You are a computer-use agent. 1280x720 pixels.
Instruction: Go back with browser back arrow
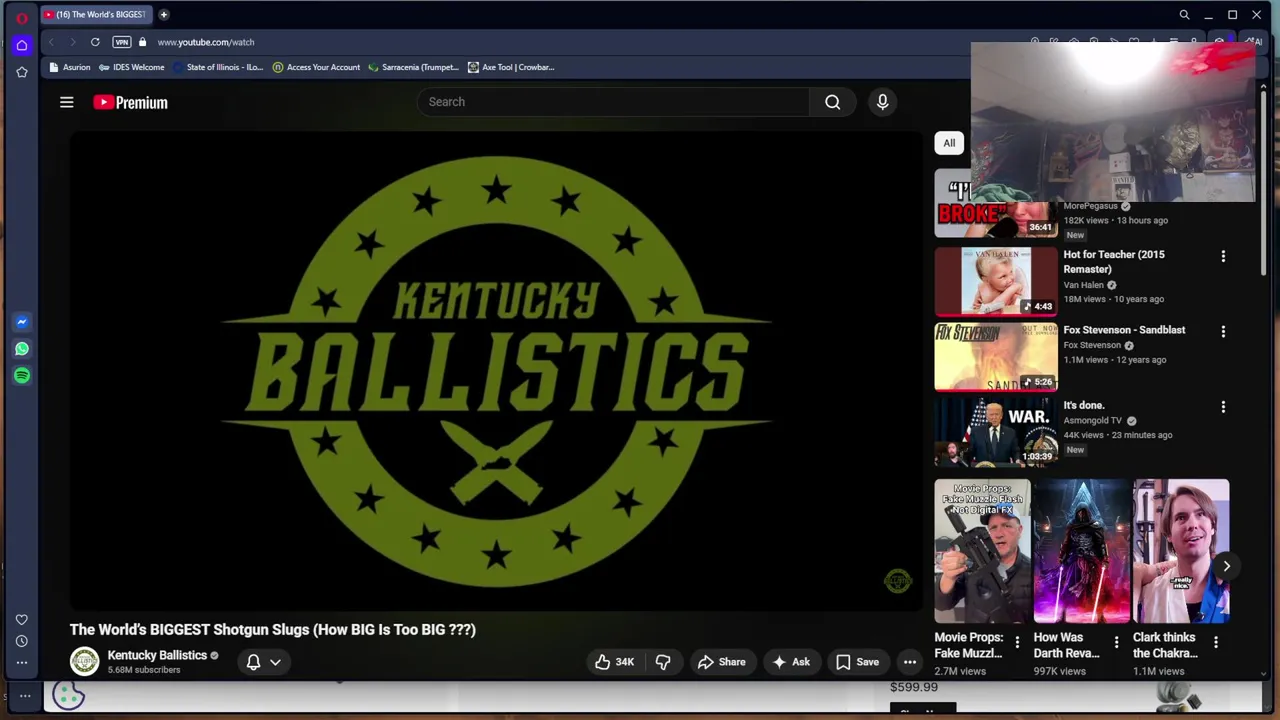52,42
